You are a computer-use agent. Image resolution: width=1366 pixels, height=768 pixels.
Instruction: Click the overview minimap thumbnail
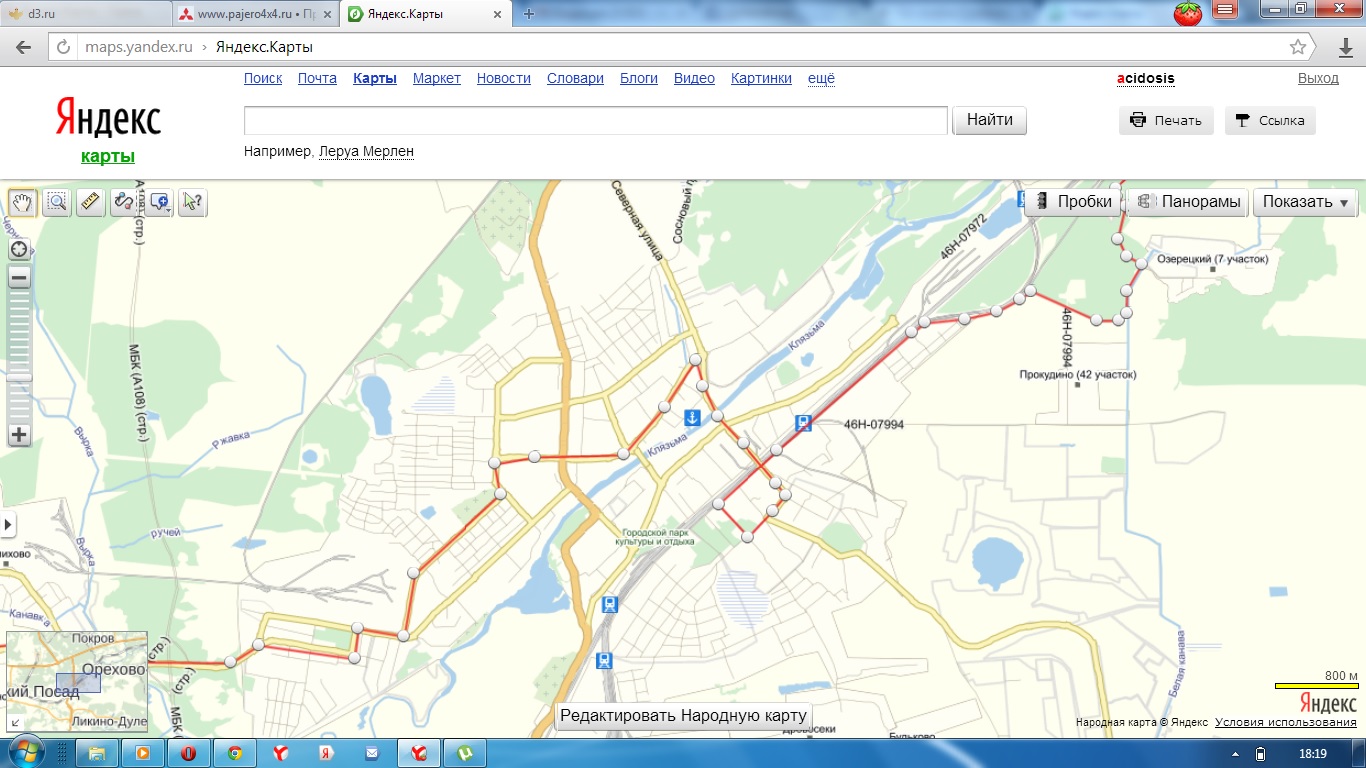pyautogui.click(x=77, y=682)
